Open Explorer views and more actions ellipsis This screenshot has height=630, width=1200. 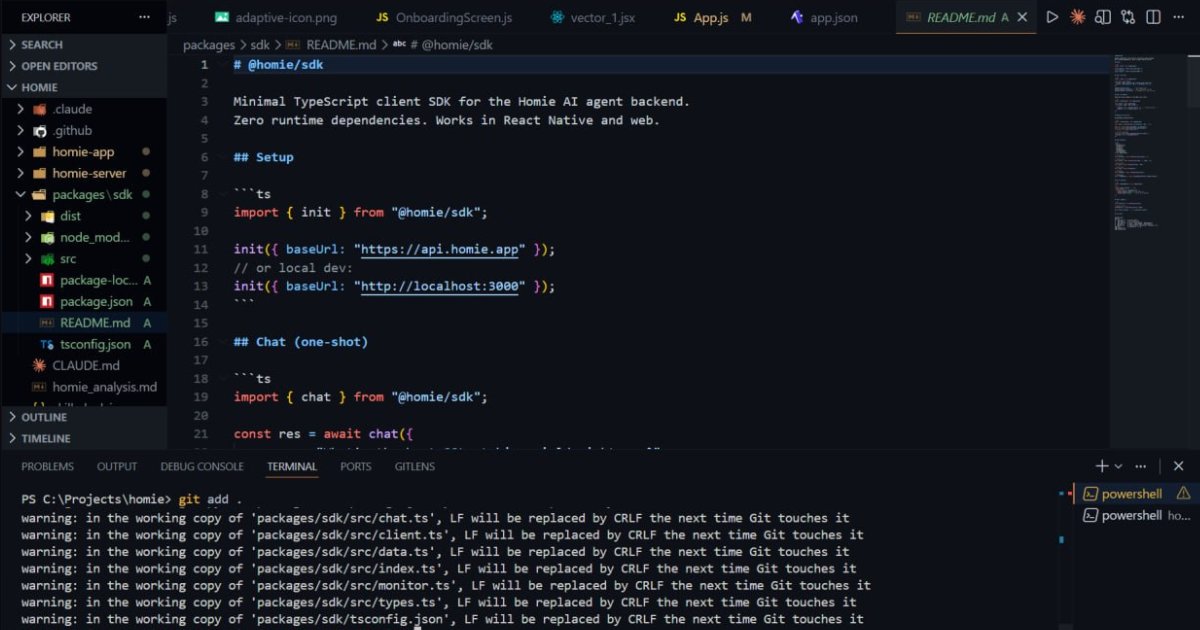[144, 17]
